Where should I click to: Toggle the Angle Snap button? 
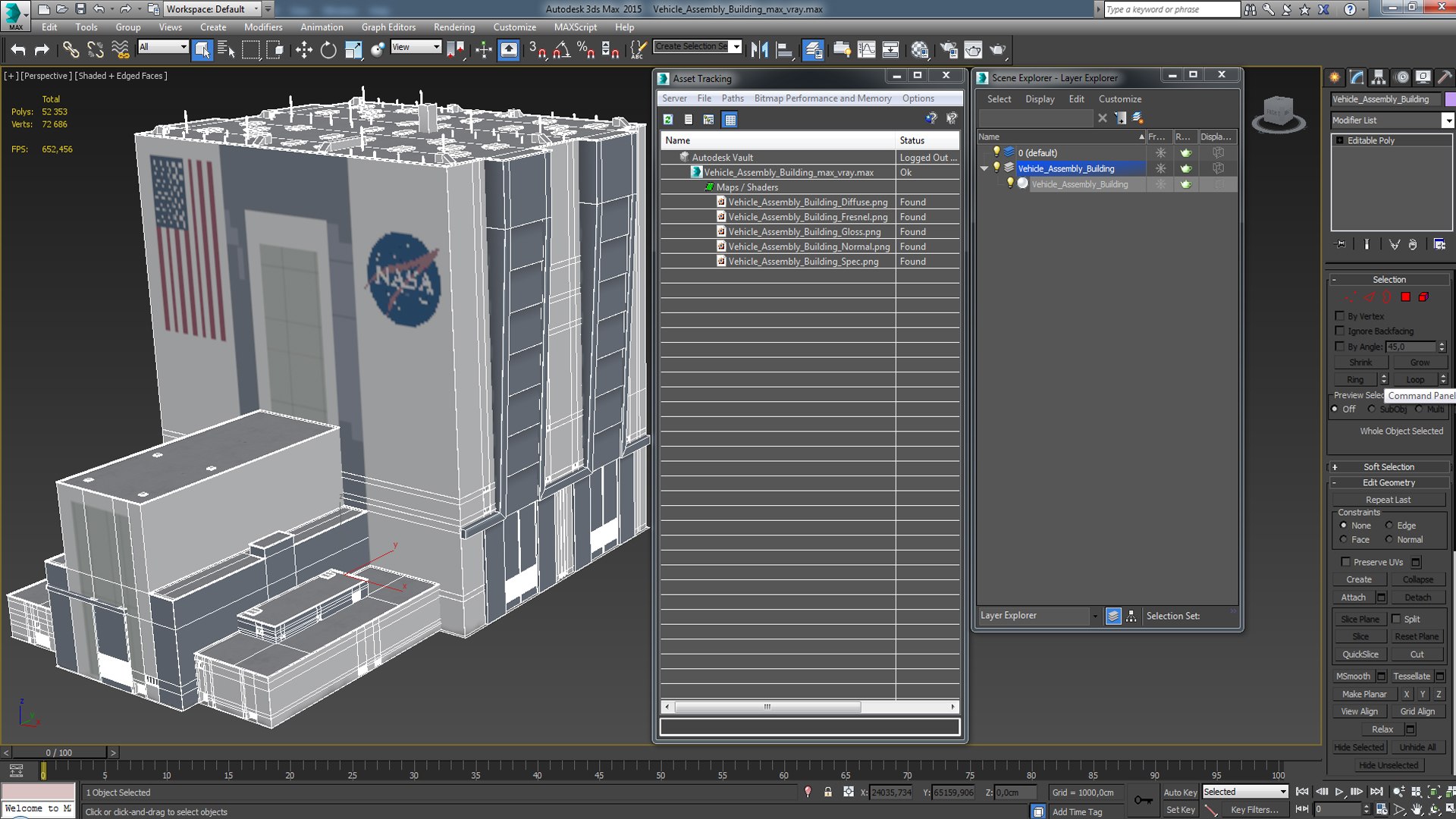[561, 50]
